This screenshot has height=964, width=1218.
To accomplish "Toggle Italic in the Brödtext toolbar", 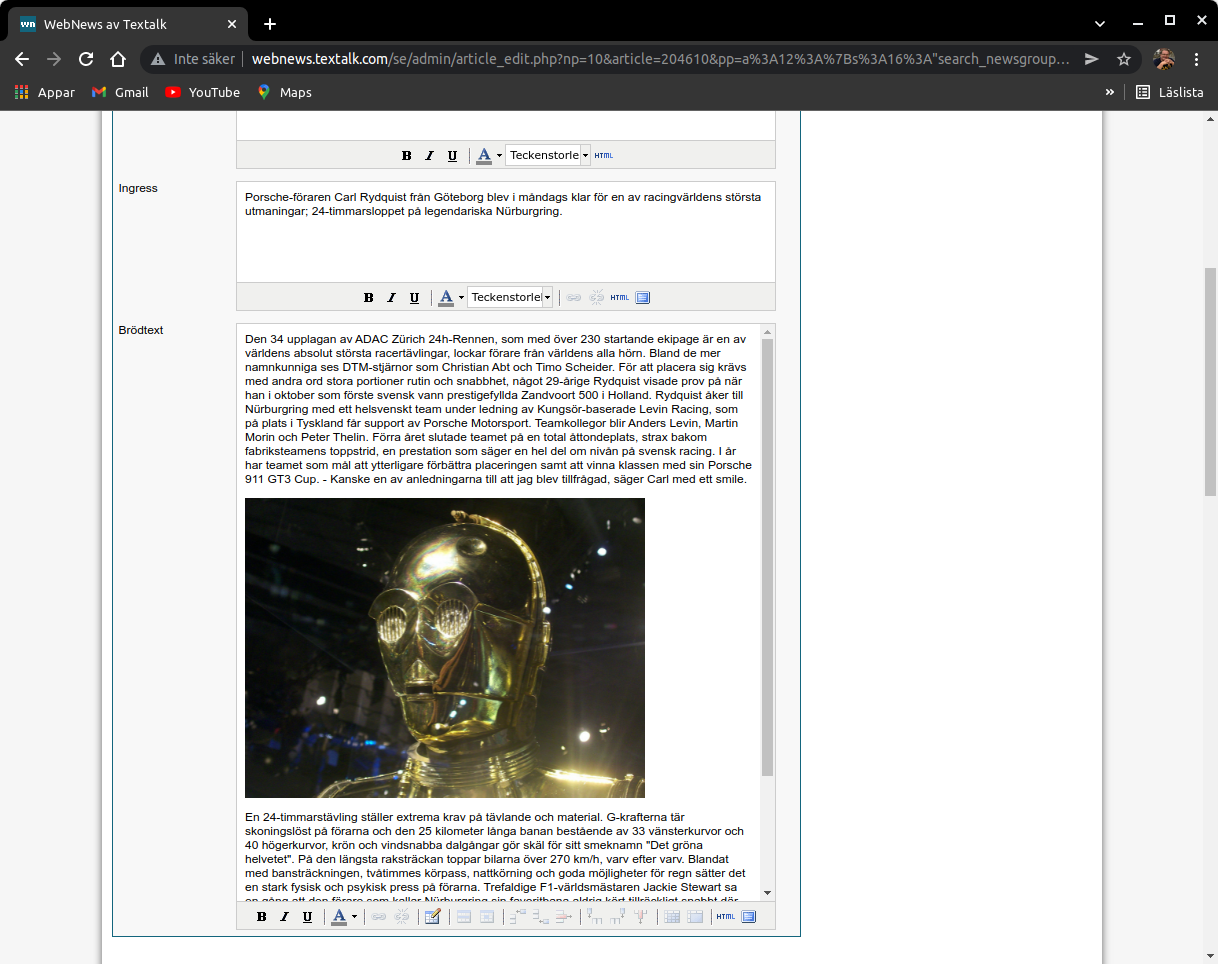I will [285, 916].
